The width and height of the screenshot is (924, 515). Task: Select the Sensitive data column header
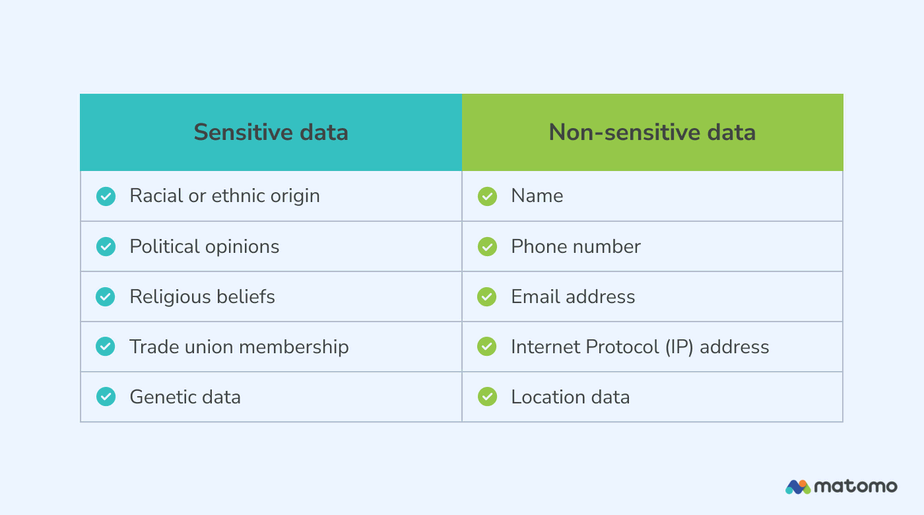271,132
